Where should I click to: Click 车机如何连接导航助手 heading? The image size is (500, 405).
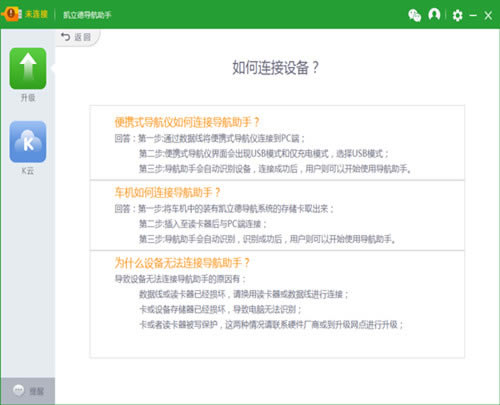tap(167, 192)
